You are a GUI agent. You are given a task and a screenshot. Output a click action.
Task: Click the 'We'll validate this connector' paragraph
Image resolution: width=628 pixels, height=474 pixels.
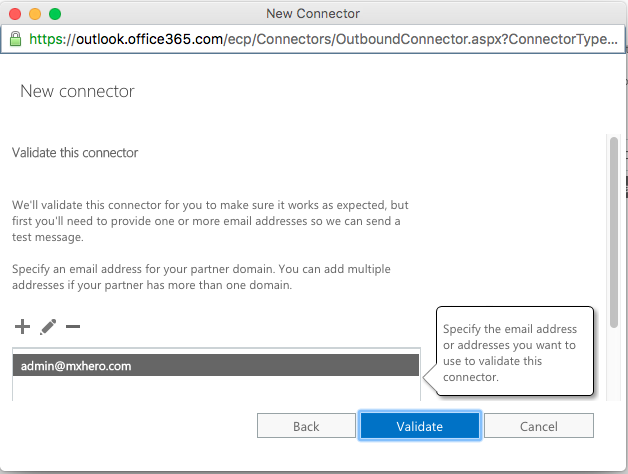click(x=210, y=221)
